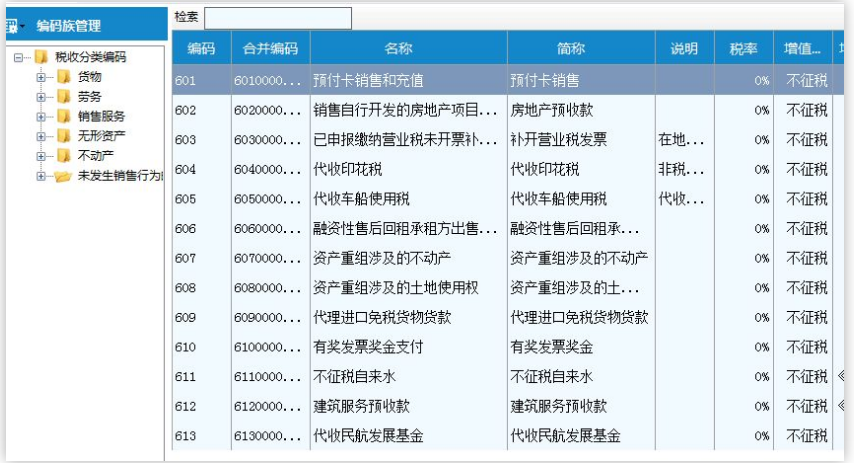
Task: Select row 有奖发票奖金支付
Action: pyautogui.click(x=508, y=347)
